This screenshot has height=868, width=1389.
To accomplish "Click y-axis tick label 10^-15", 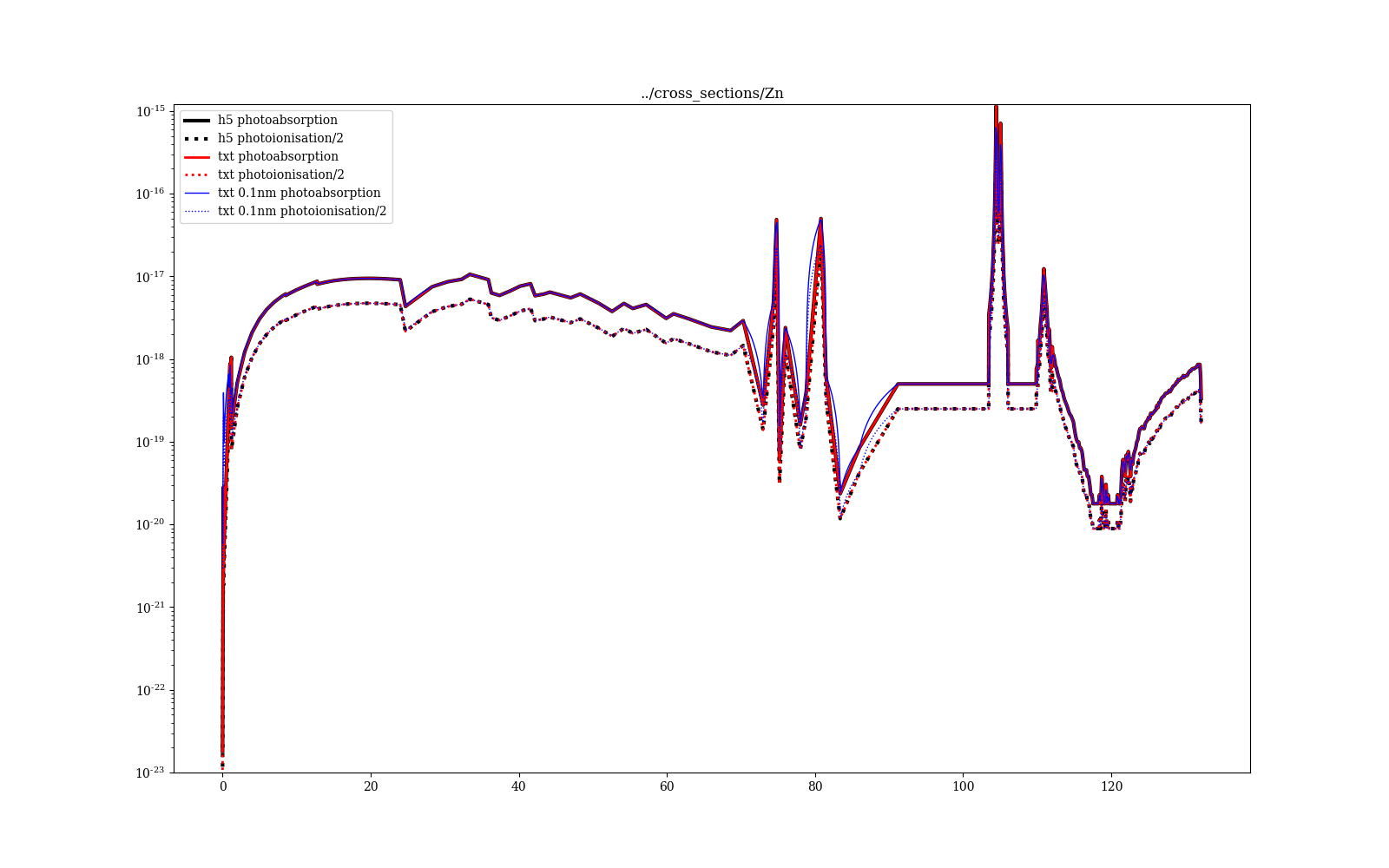I will coord(150,111).
